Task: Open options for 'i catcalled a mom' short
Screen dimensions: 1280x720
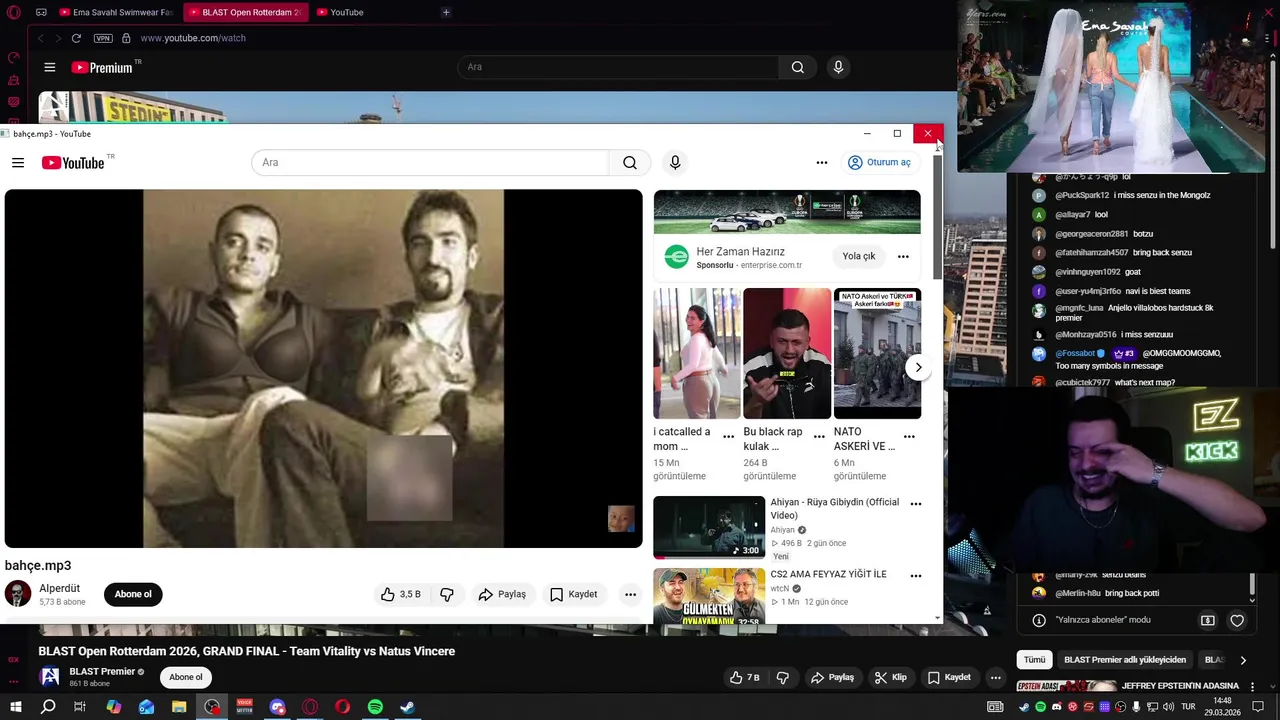Action: click(728, 436)
